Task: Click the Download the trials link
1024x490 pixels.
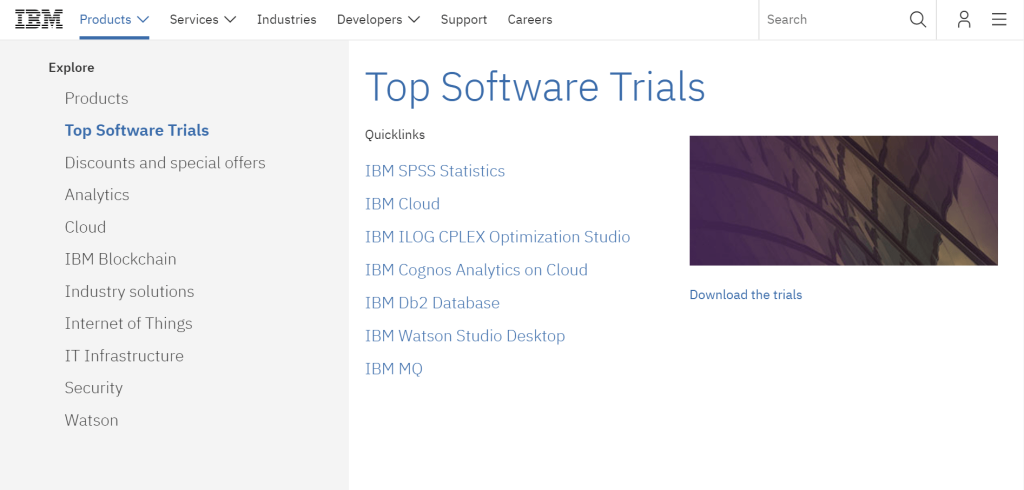Action: pos(745,295)
